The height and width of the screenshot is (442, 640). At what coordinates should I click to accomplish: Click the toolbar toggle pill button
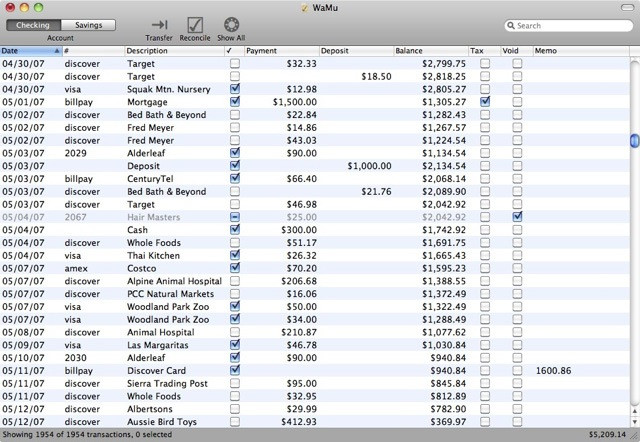coord(627,8)
